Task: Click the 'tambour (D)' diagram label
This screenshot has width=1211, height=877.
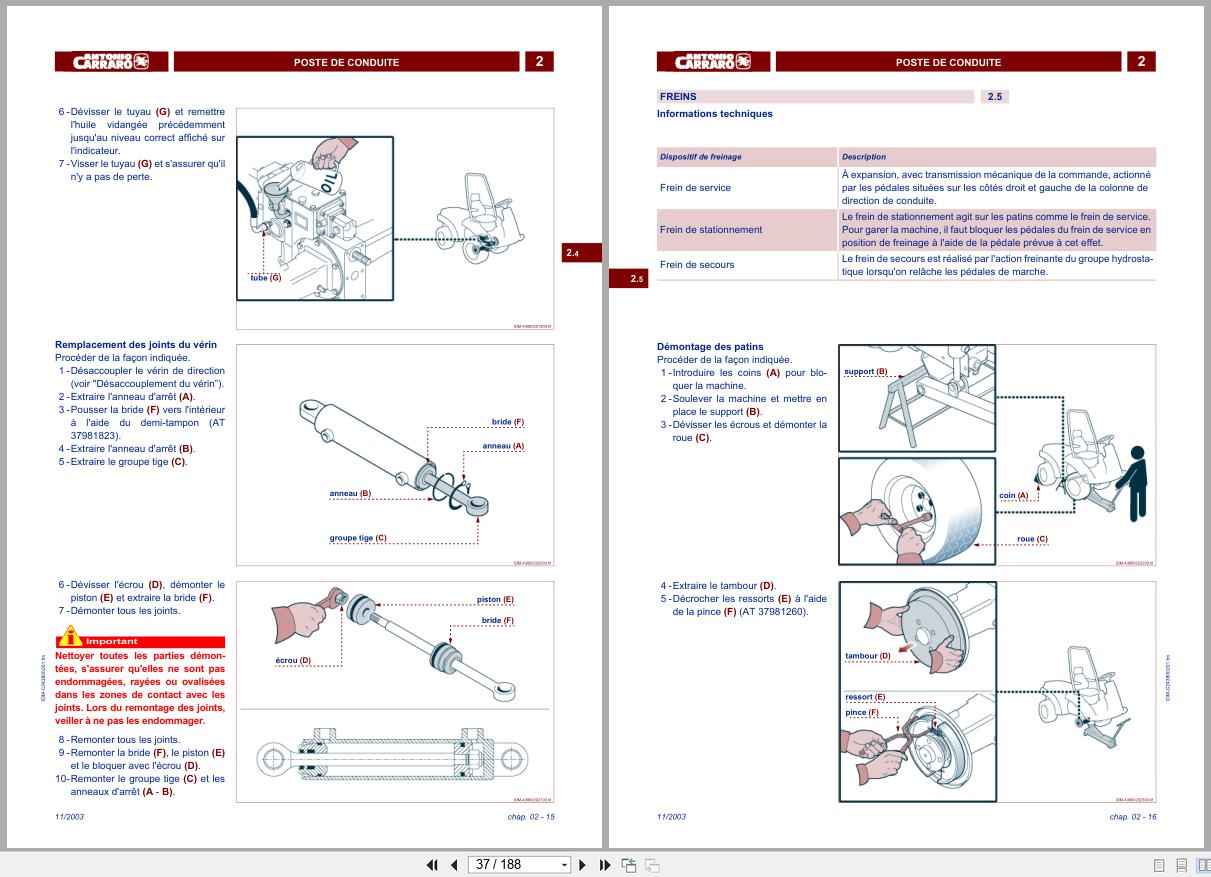Action: pos(868,656)
